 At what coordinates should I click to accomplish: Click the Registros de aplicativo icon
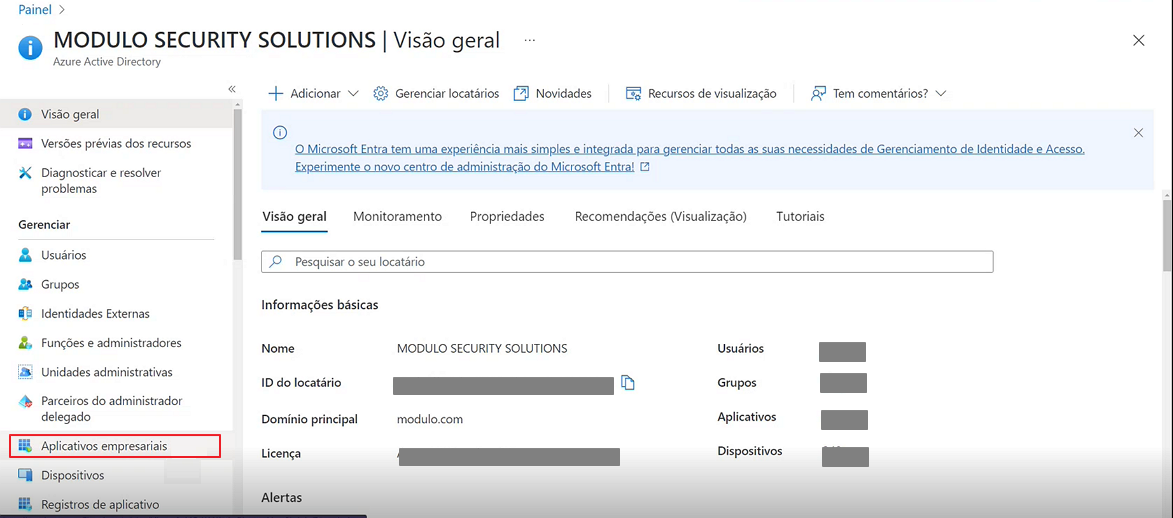click(25, 505)
